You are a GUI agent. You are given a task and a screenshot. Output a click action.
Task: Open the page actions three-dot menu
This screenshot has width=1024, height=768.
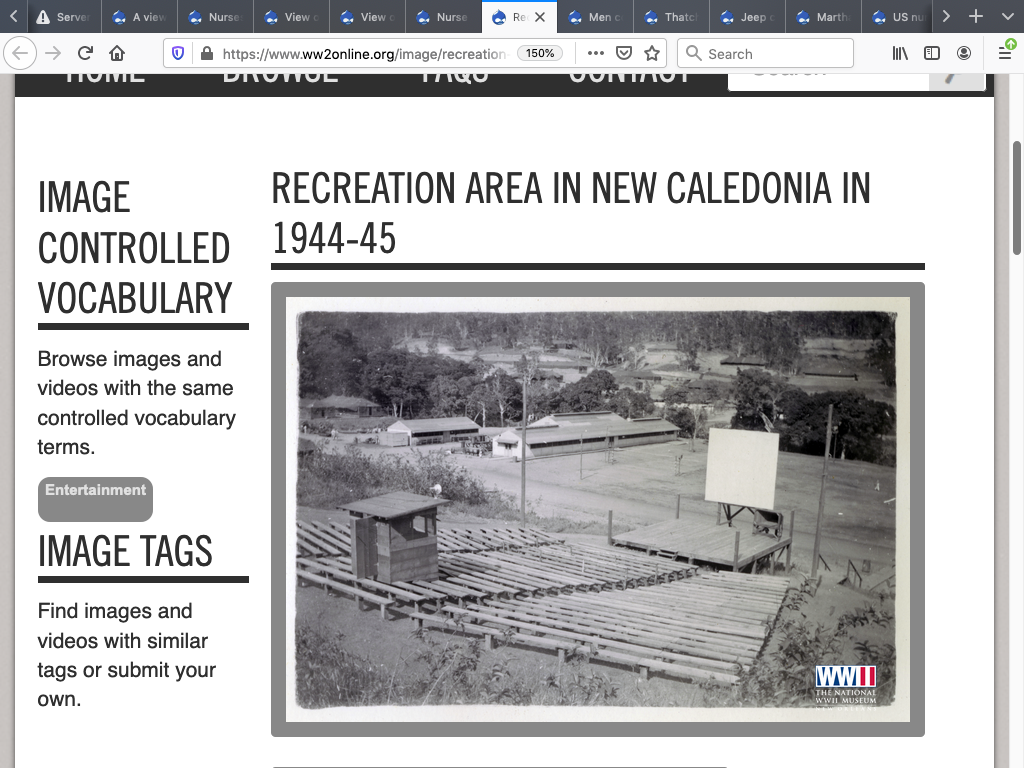[596, 54]
